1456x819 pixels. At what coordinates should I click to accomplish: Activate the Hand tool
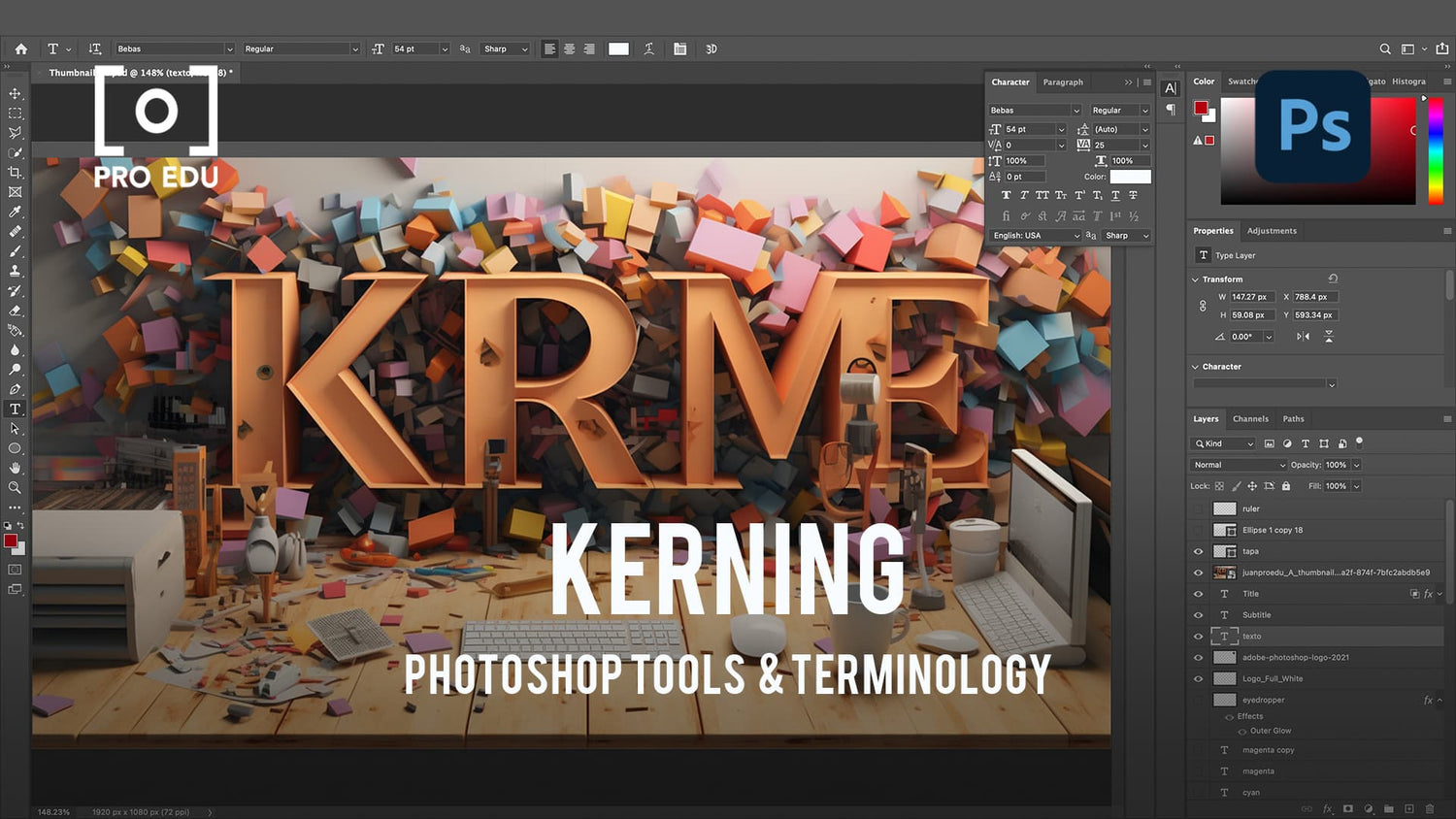pos(15,468)
